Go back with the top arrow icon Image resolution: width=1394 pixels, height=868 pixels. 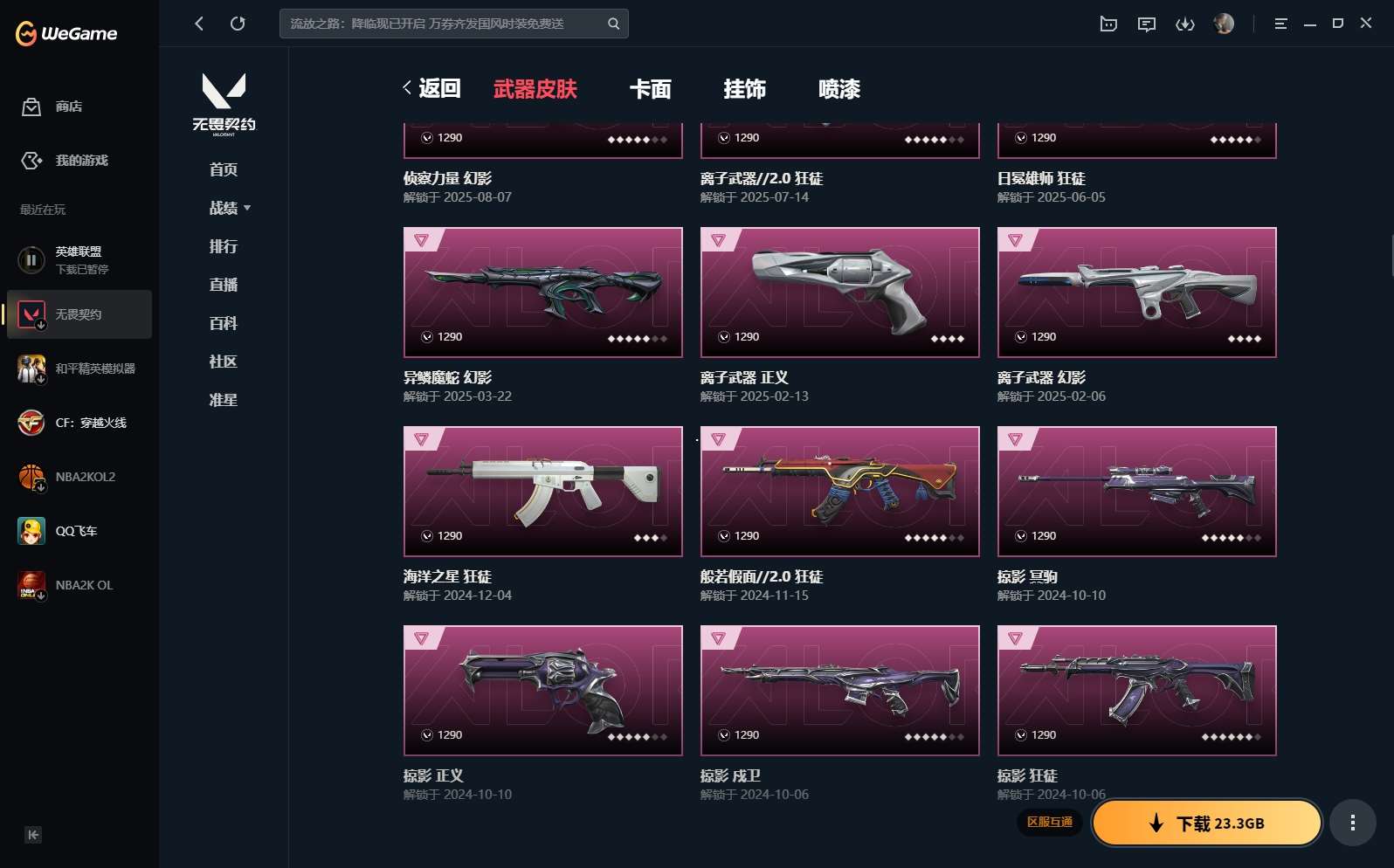(199, 24)
